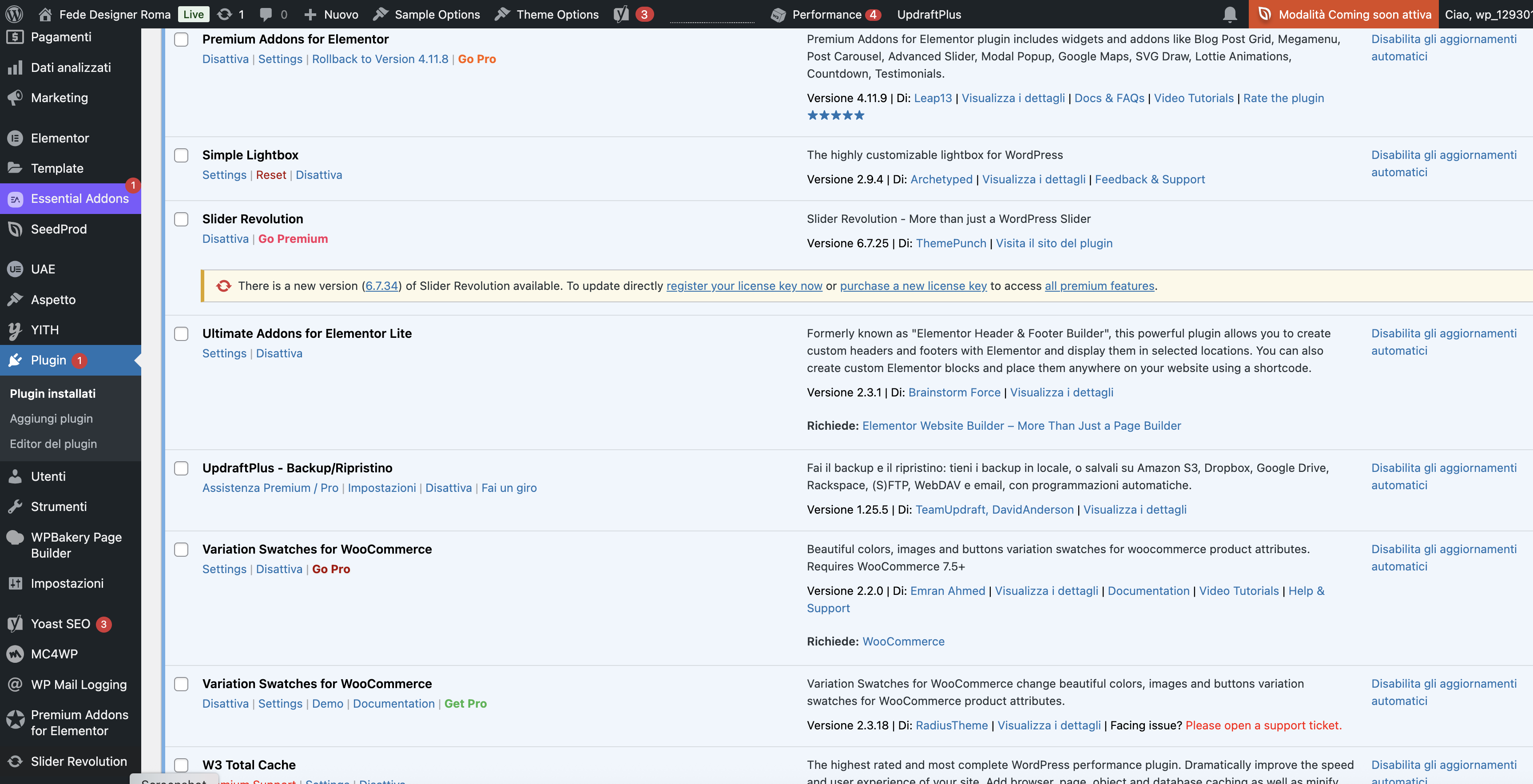This screenshot has height=784, width=1533.
Task: Check the Variation Swatches by RadiusTheme checkbox
Action: coord(181,684)
